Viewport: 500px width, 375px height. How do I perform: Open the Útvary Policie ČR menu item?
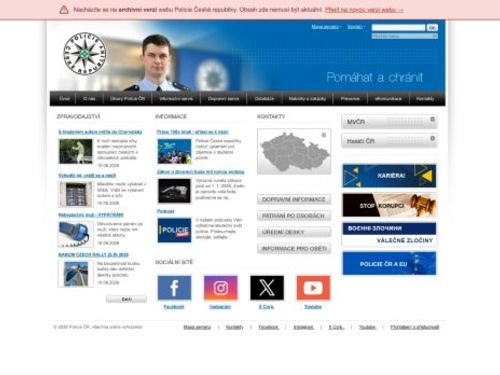(127, 99)
